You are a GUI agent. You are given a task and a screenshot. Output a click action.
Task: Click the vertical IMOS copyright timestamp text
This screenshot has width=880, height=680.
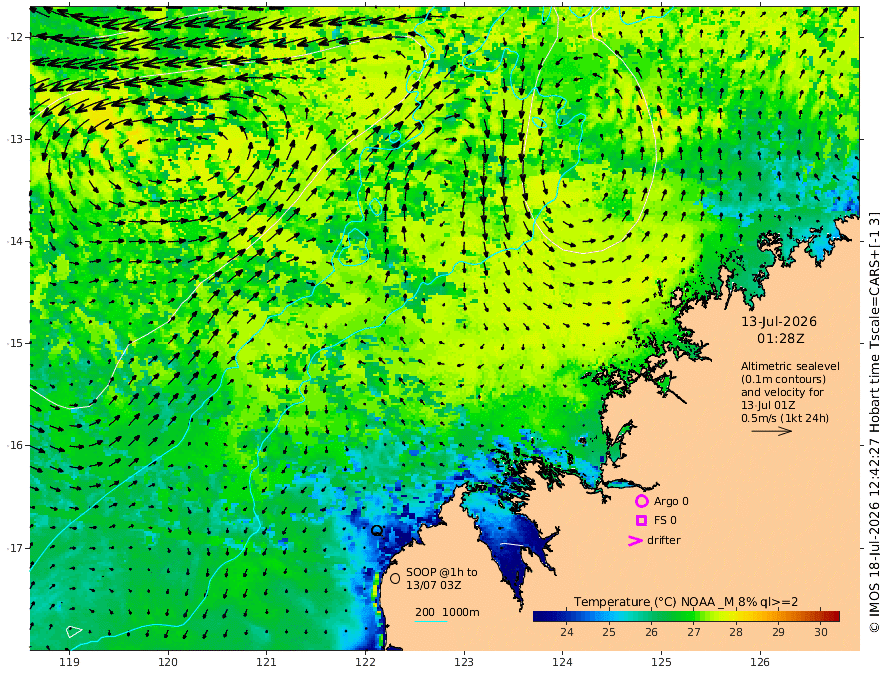pos(874,421)
